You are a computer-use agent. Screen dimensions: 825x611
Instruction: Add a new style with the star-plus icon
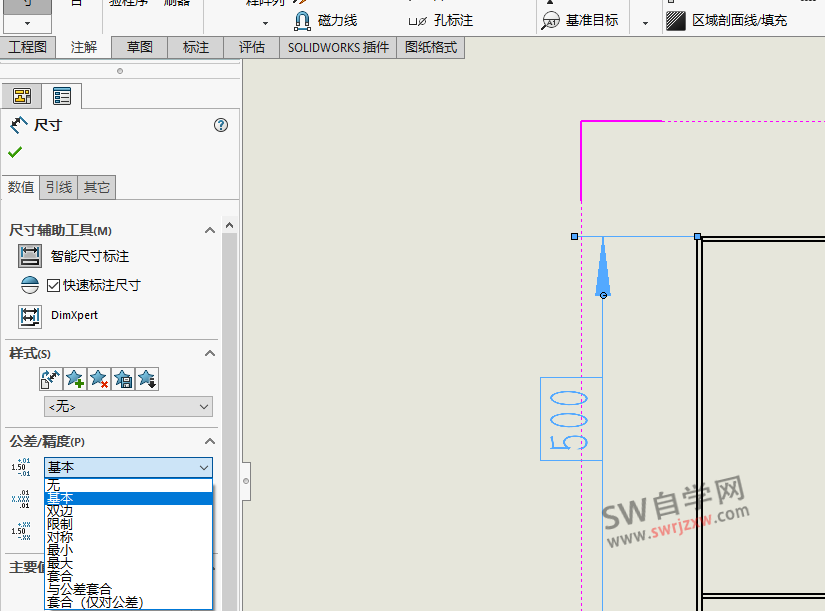point(74,379)
